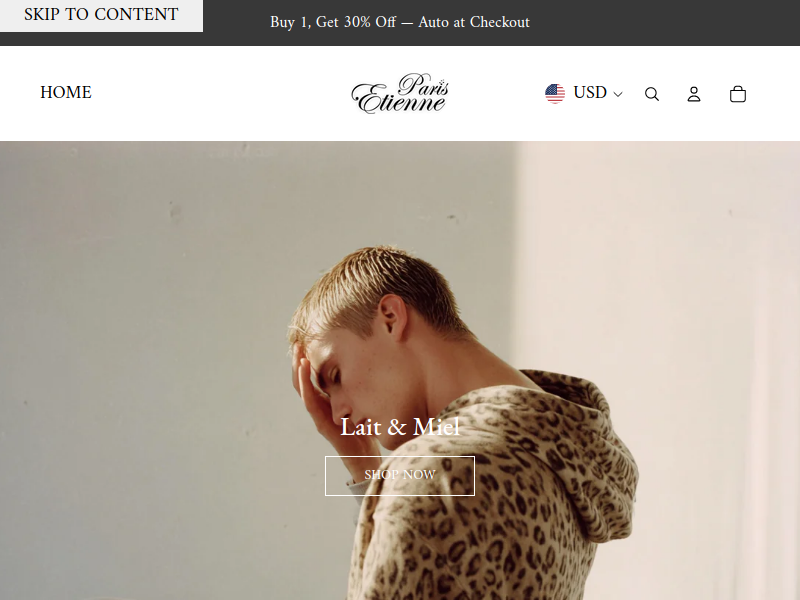Click the chevron arrow beside USD

point(618,94)
